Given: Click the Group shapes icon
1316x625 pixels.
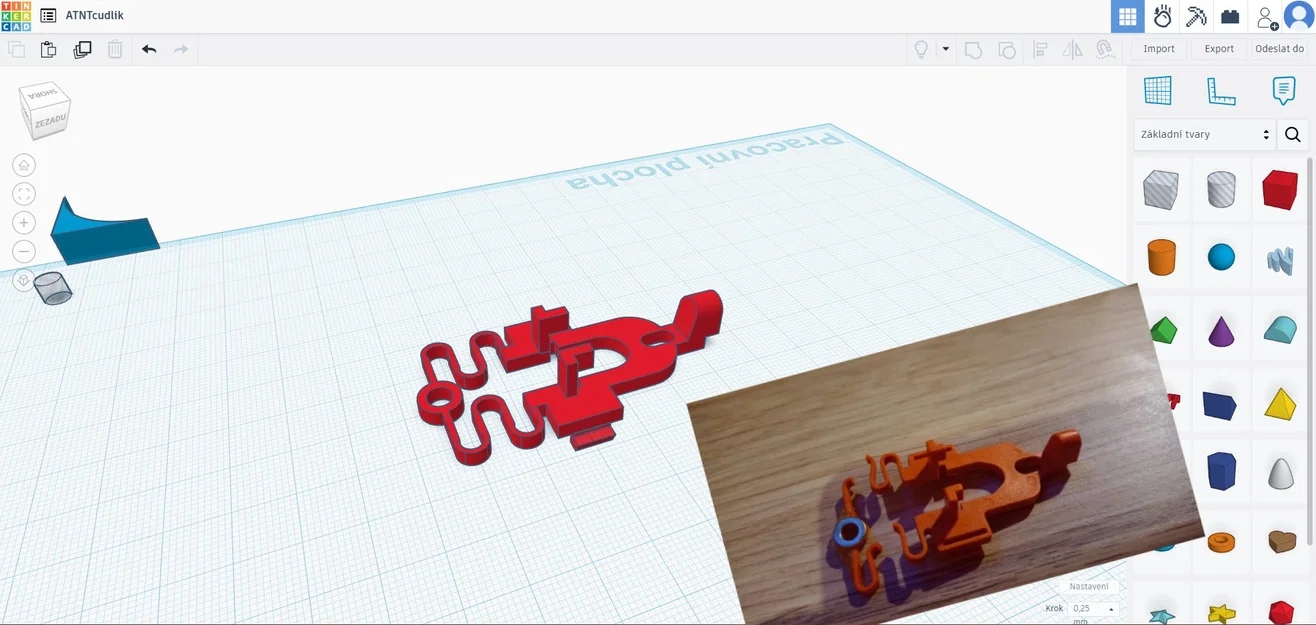Looking at the screenshot, I should pos(973,49).
